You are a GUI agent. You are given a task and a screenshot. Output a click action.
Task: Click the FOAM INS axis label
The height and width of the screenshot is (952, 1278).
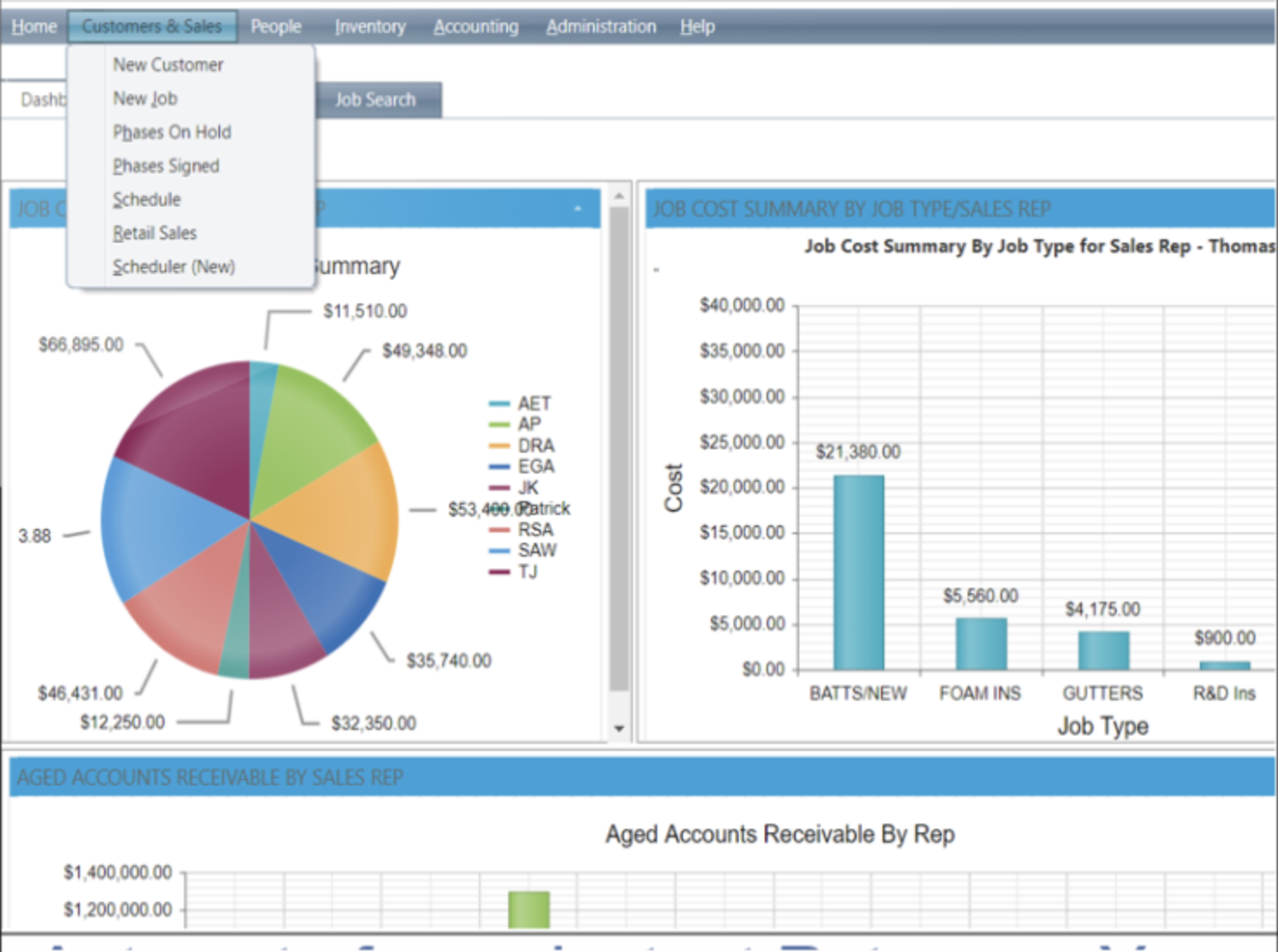[980, 694]
